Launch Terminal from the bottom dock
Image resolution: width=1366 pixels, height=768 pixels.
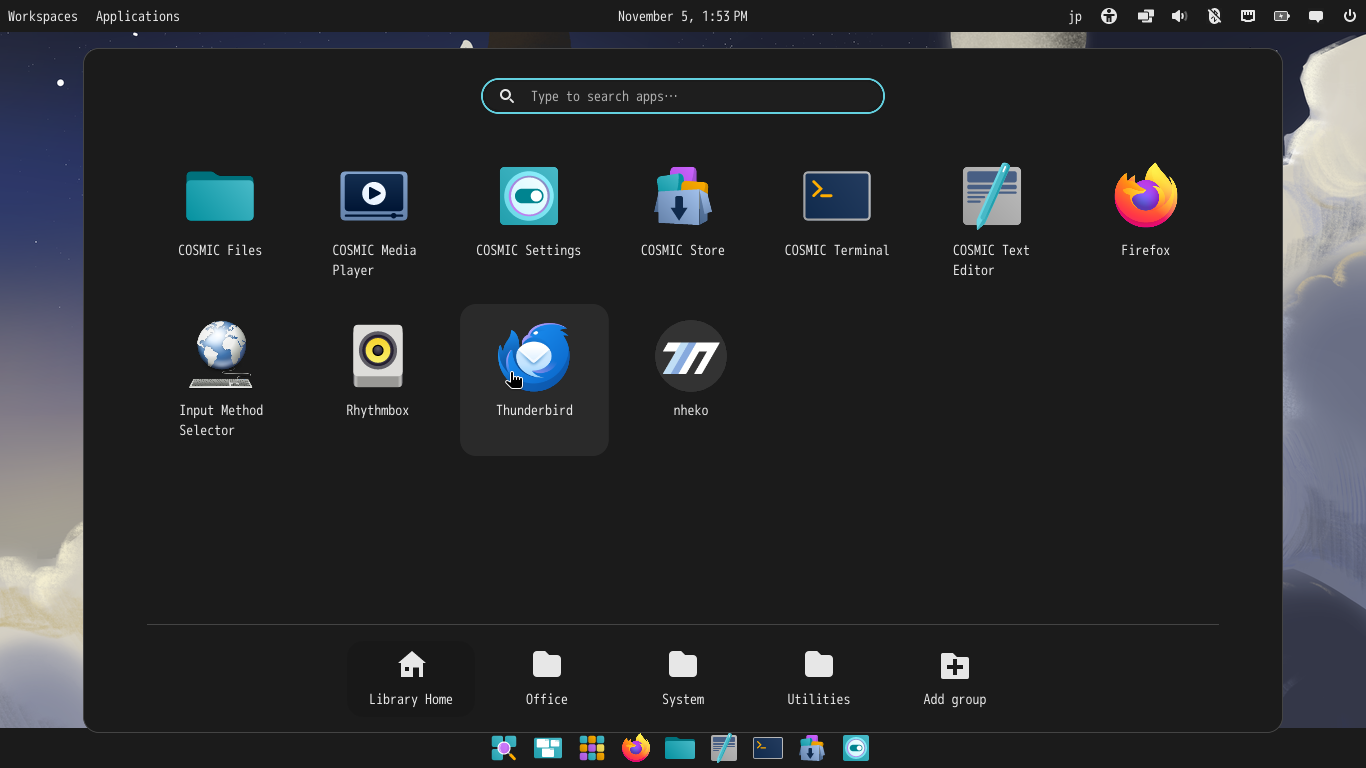pyautogui.click(x=768, y=748)
